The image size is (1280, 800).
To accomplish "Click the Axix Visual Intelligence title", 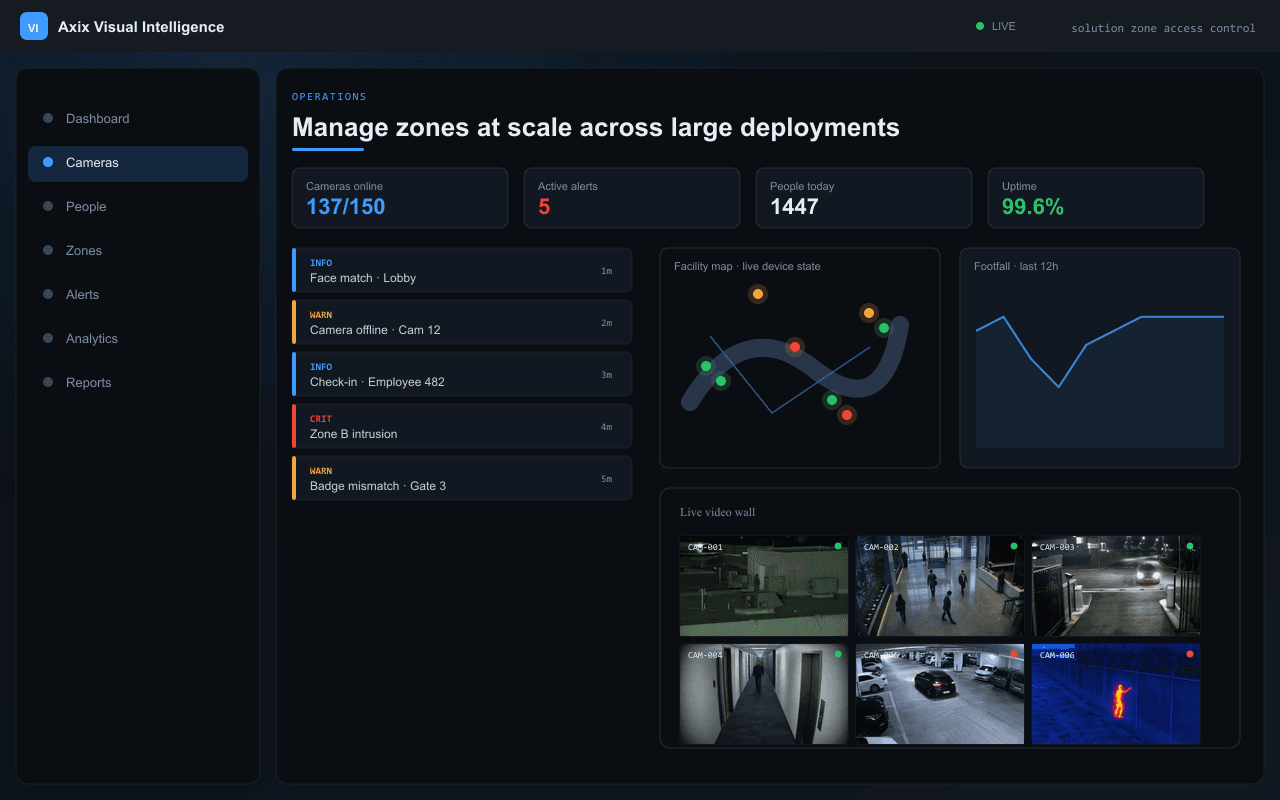I will click(141, 27).
